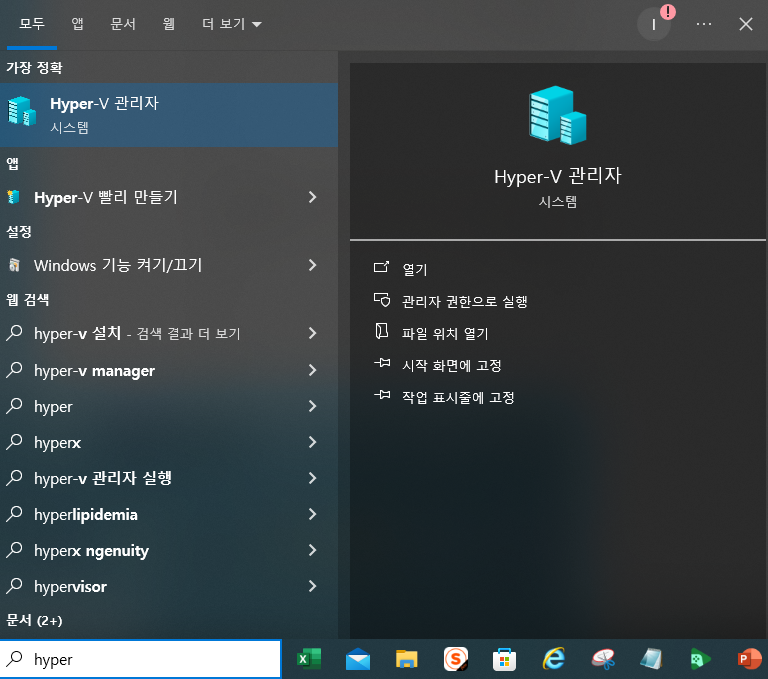Open Excel from the taskbar
Image resolution: width=768 pixels, height=679 pixels.
point(309,659)
